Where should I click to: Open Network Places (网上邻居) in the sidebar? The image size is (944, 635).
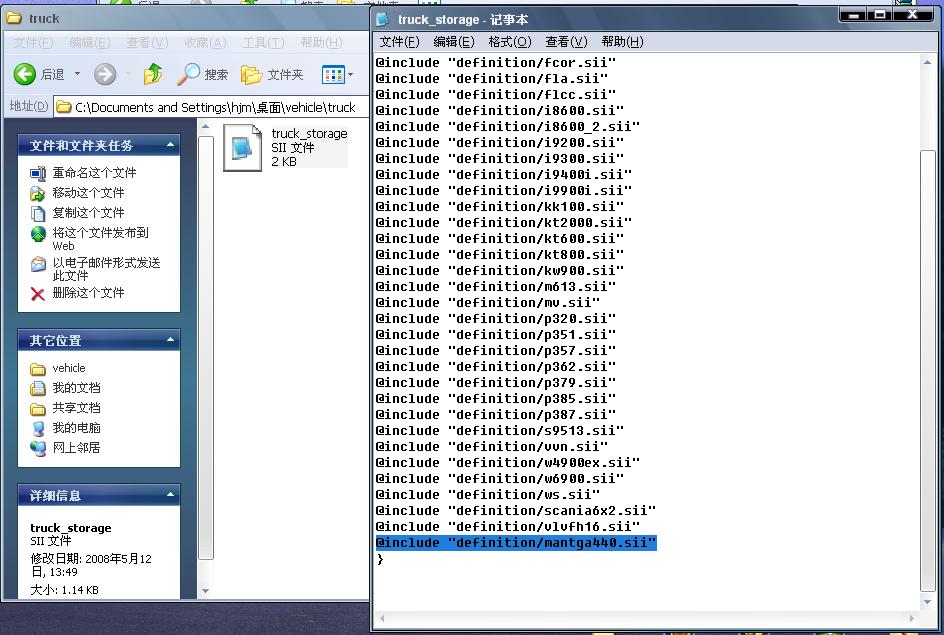pyautogui.click(x=38, y=448)
